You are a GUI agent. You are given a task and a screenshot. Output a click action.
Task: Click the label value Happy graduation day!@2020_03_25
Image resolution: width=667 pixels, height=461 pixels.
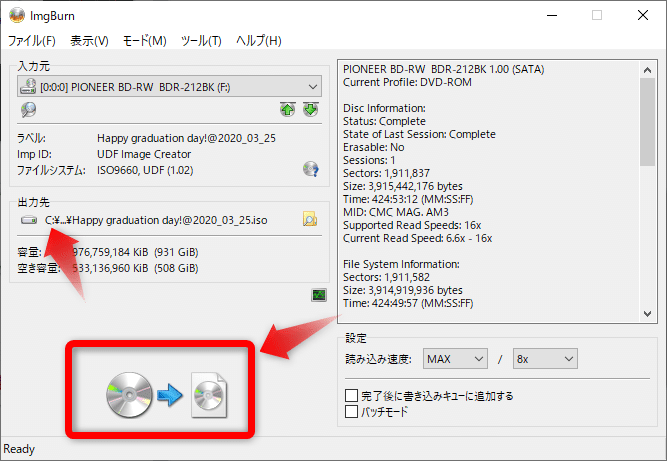[186, 138]
